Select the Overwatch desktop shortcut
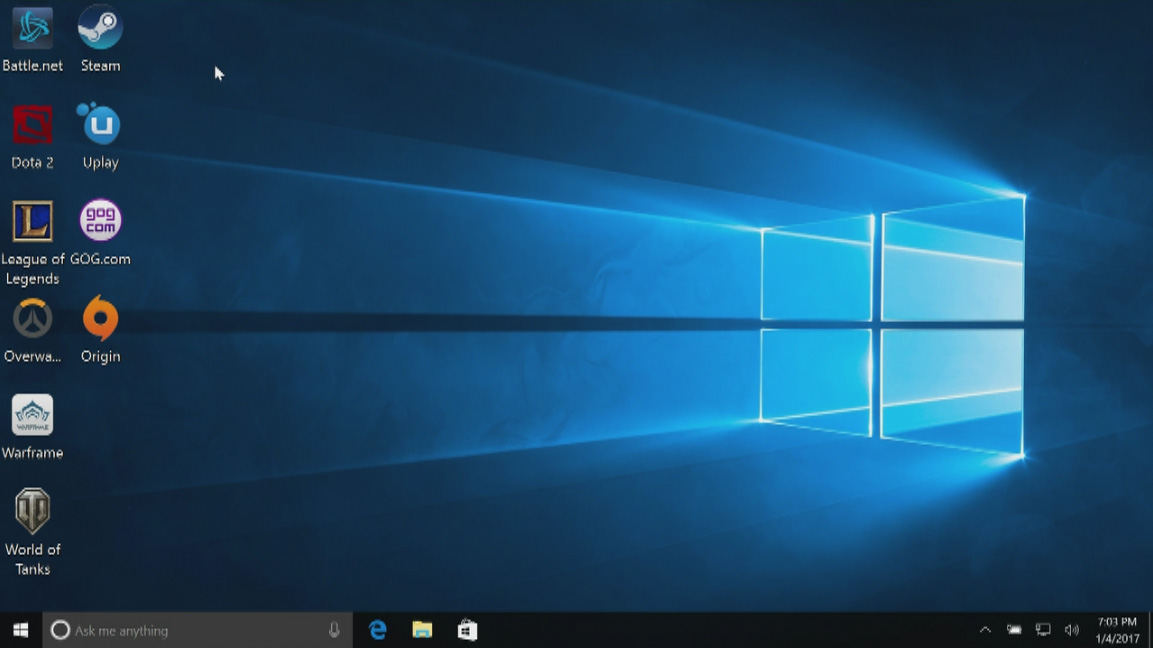1153x648 pixels. click(32, 330)
